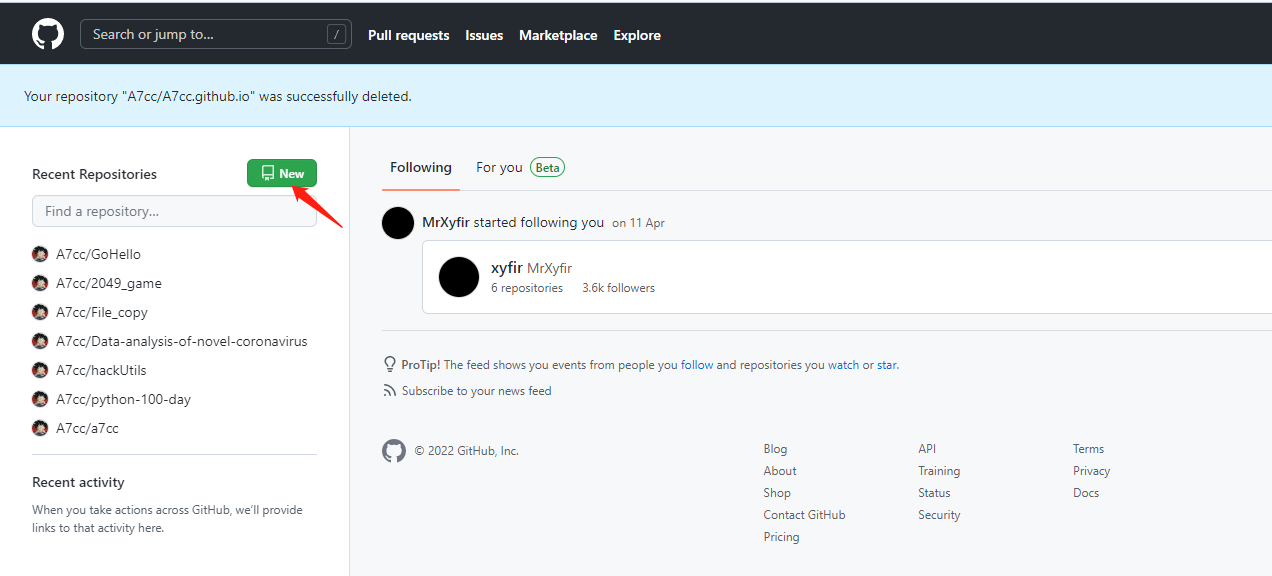This screenshot has height=576, width=1272.
Task: Open Marketplace from the top navigation
Action: coord(558,35)
